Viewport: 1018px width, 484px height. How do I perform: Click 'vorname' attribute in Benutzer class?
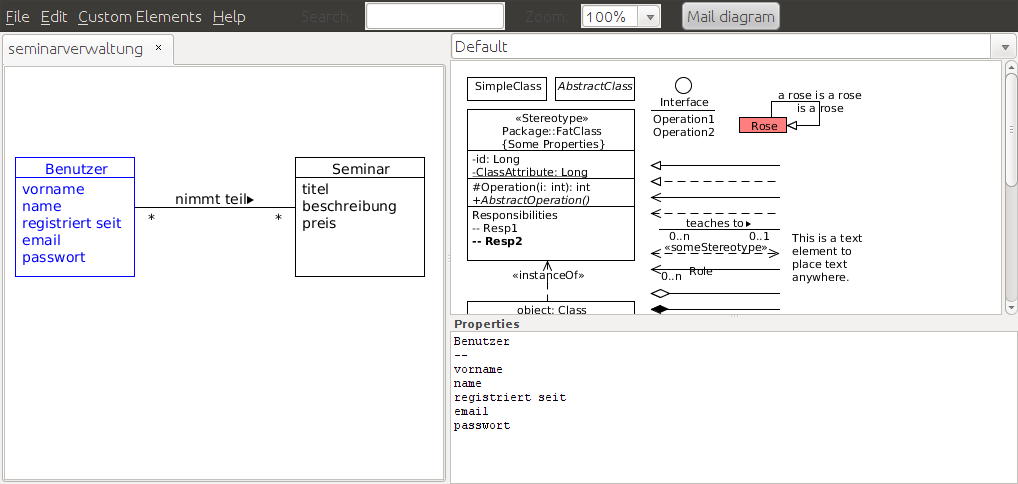(x=53, y=189)
